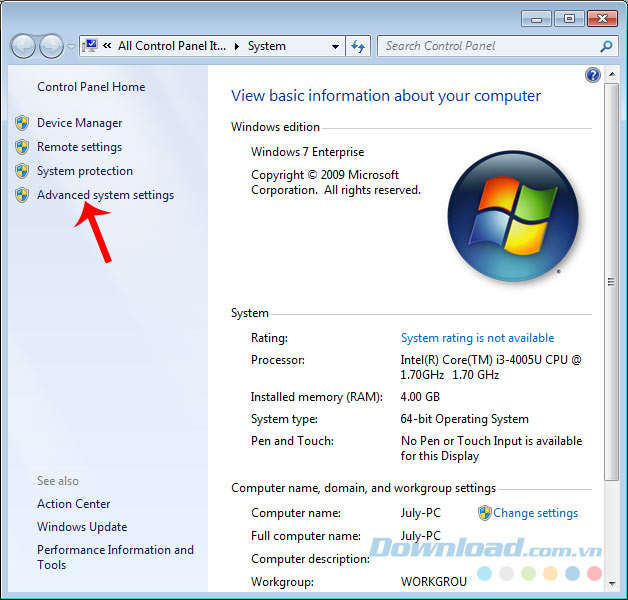Open Remote settings link

pyautogui.click(x=80, y=147)
